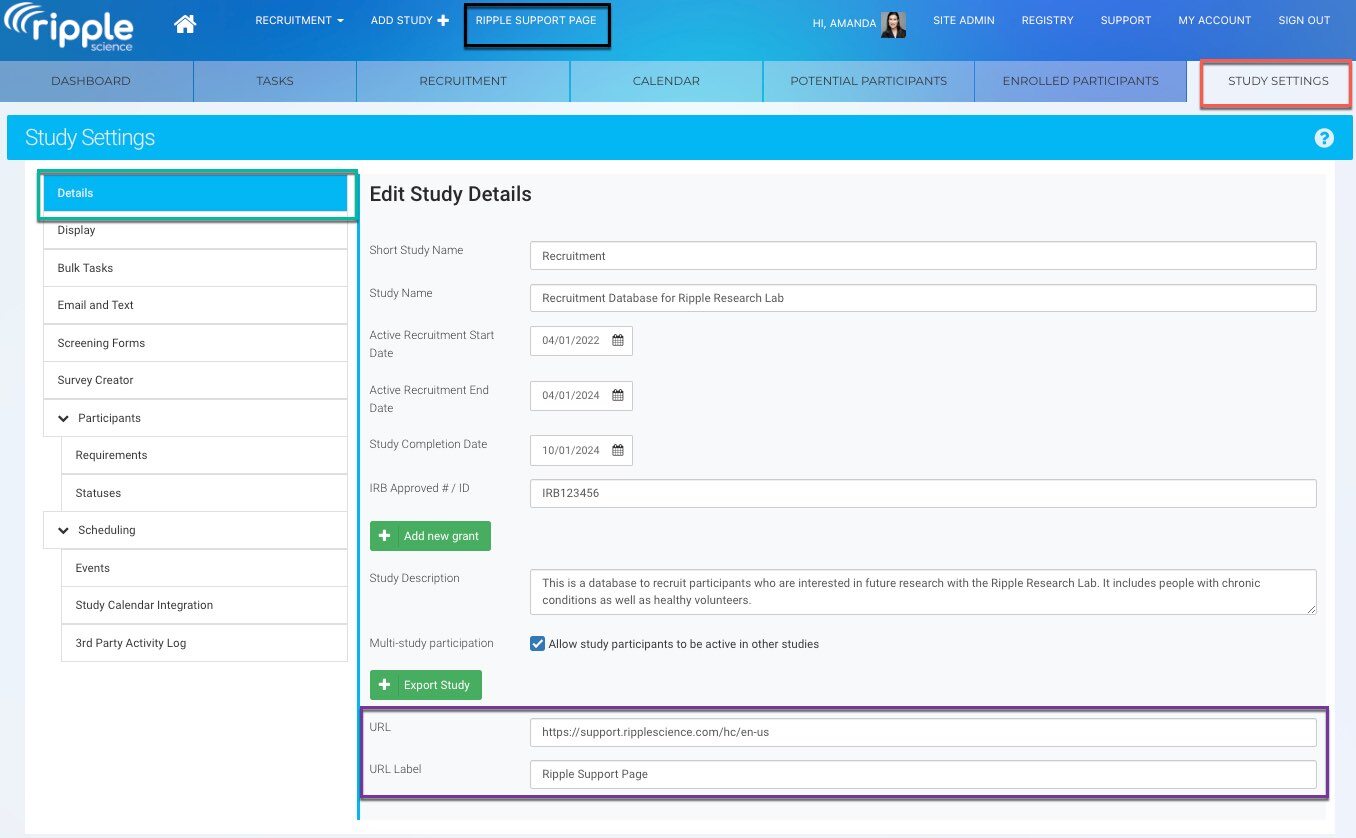1356x838 pixels.
Task: Collapse the Scheduling section in sidebar
Action: (64, 530)
